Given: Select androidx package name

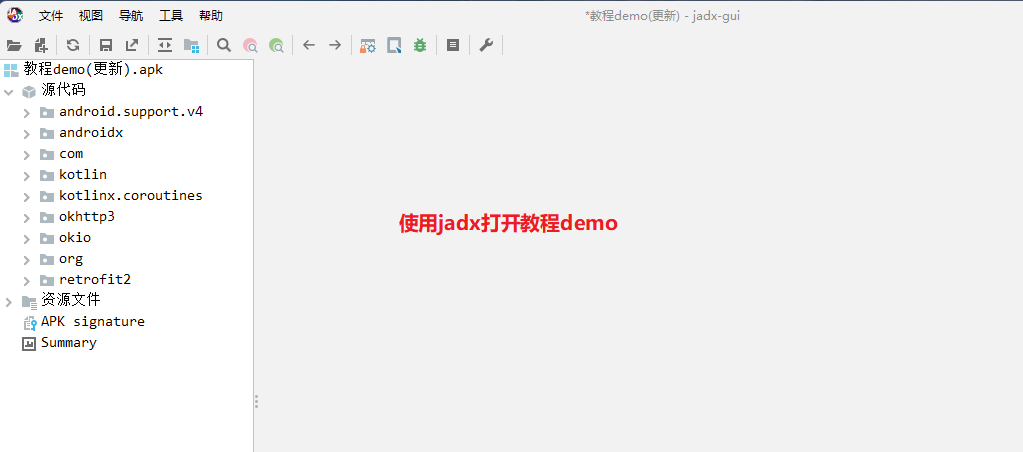Looking at the screenshot, I should point(91,132).
